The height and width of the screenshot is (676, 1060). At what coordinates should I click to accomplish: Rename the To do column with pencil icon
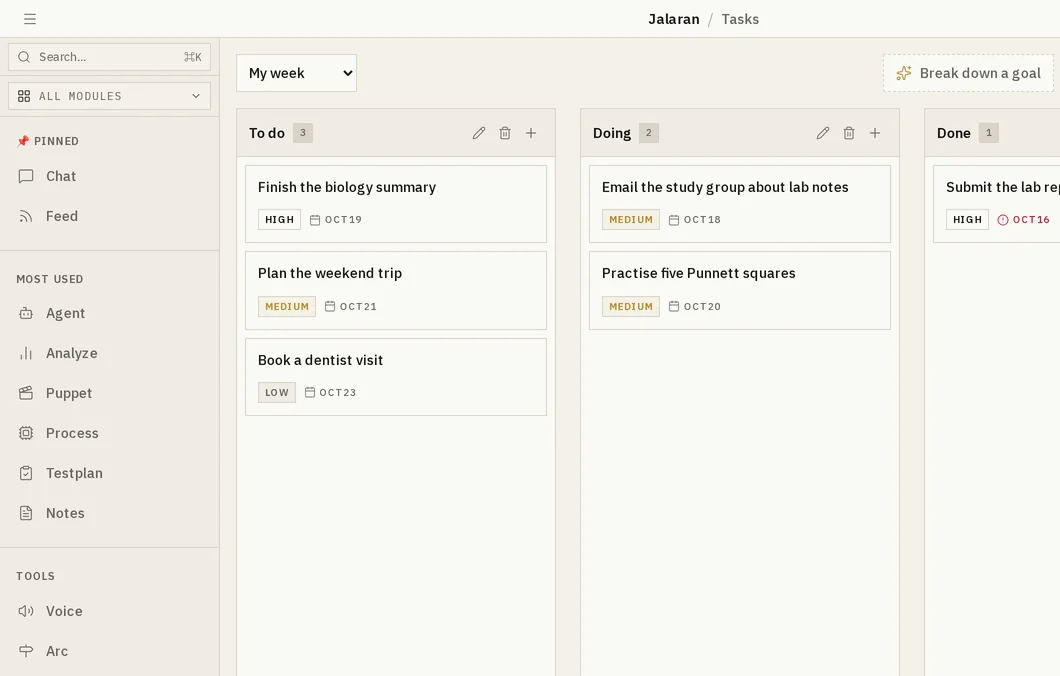(x=479, y=133)
